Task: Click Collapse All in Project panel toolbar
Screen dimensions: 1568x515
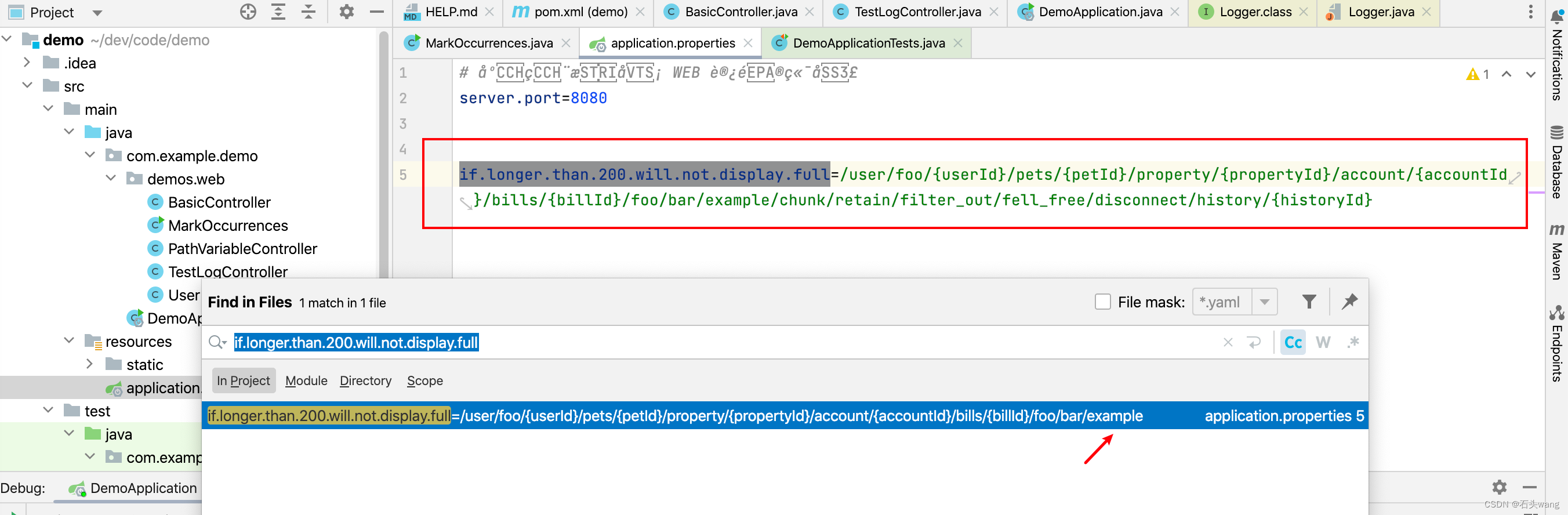Action: [x=308, y=12]
